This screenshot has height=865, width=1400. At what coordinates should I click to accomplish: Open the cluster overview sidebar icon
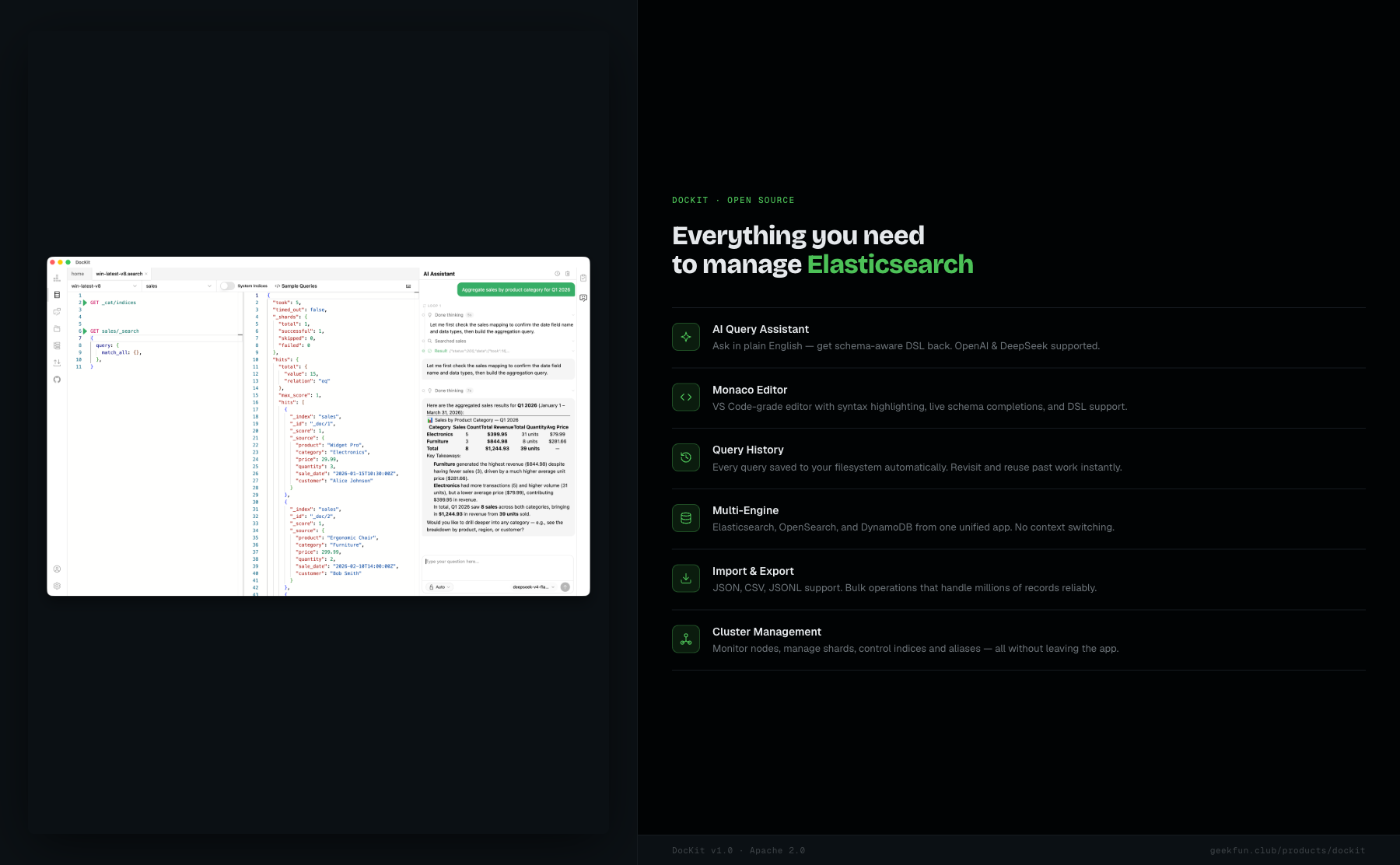(x=57, y=278)
